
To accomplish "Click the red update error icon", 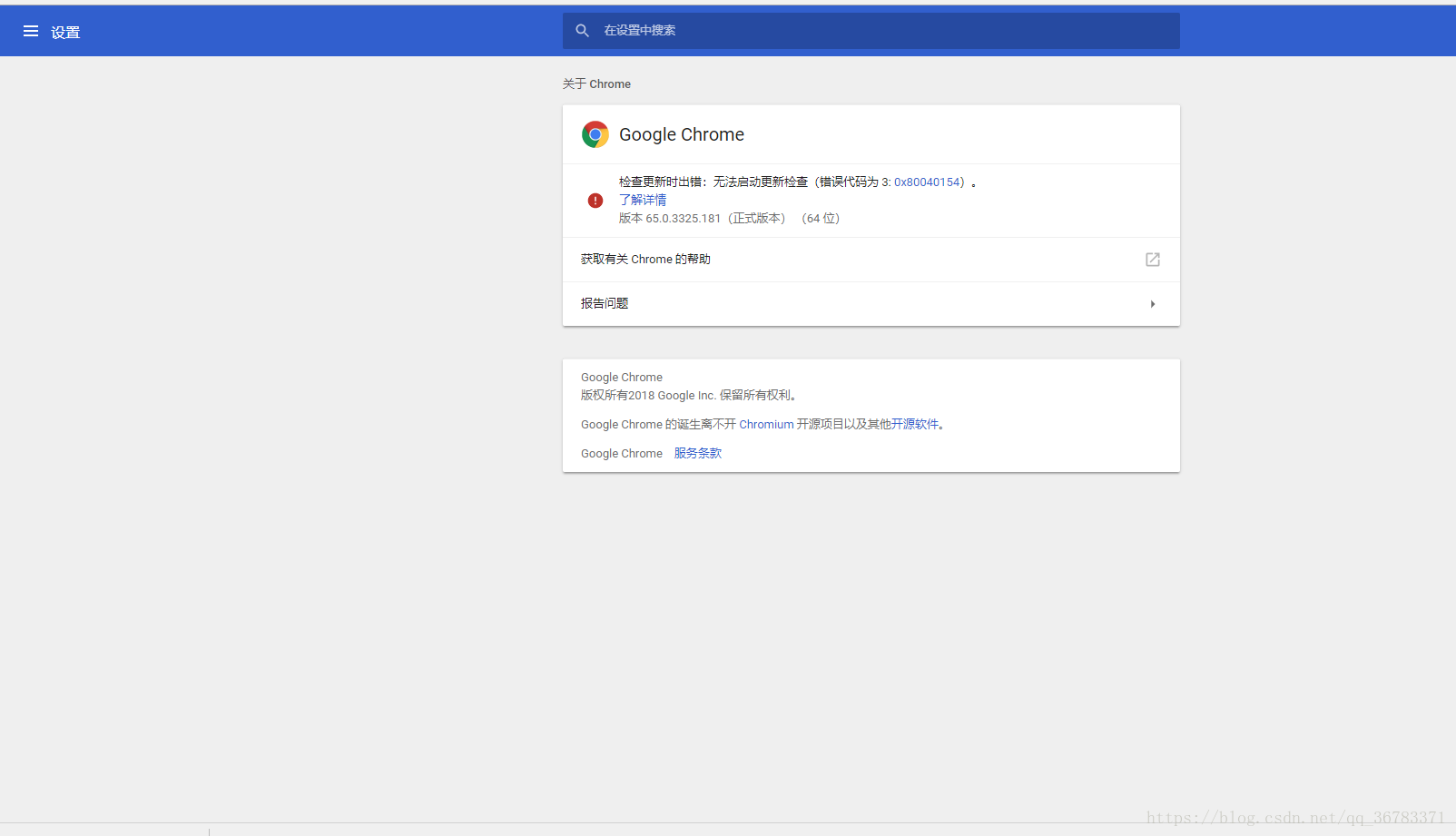I will coord(595,201).
